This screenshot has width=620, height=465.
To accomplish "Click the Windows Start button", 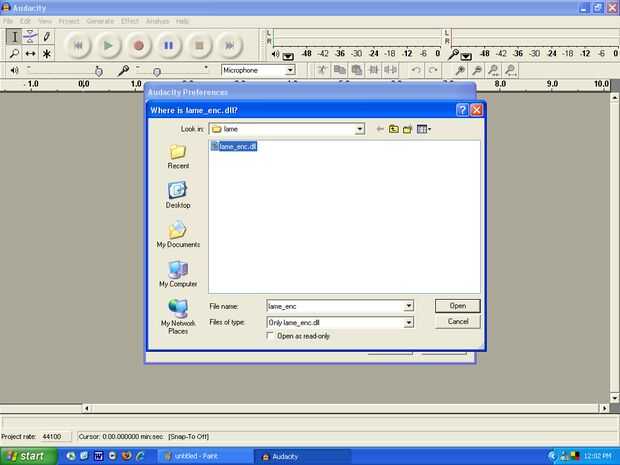I will point(28,456).
